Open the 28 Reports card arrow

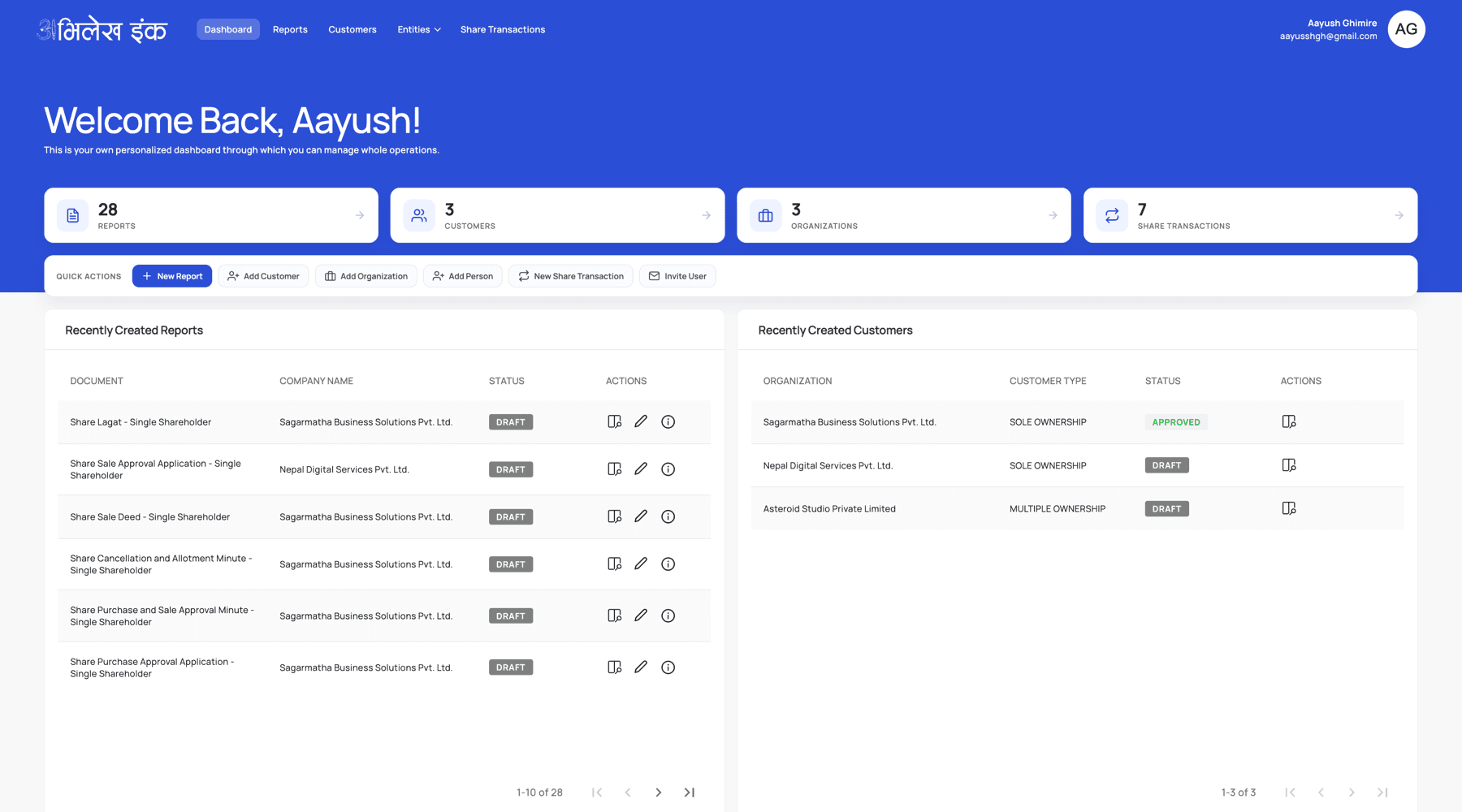click(x=360, y=215)
